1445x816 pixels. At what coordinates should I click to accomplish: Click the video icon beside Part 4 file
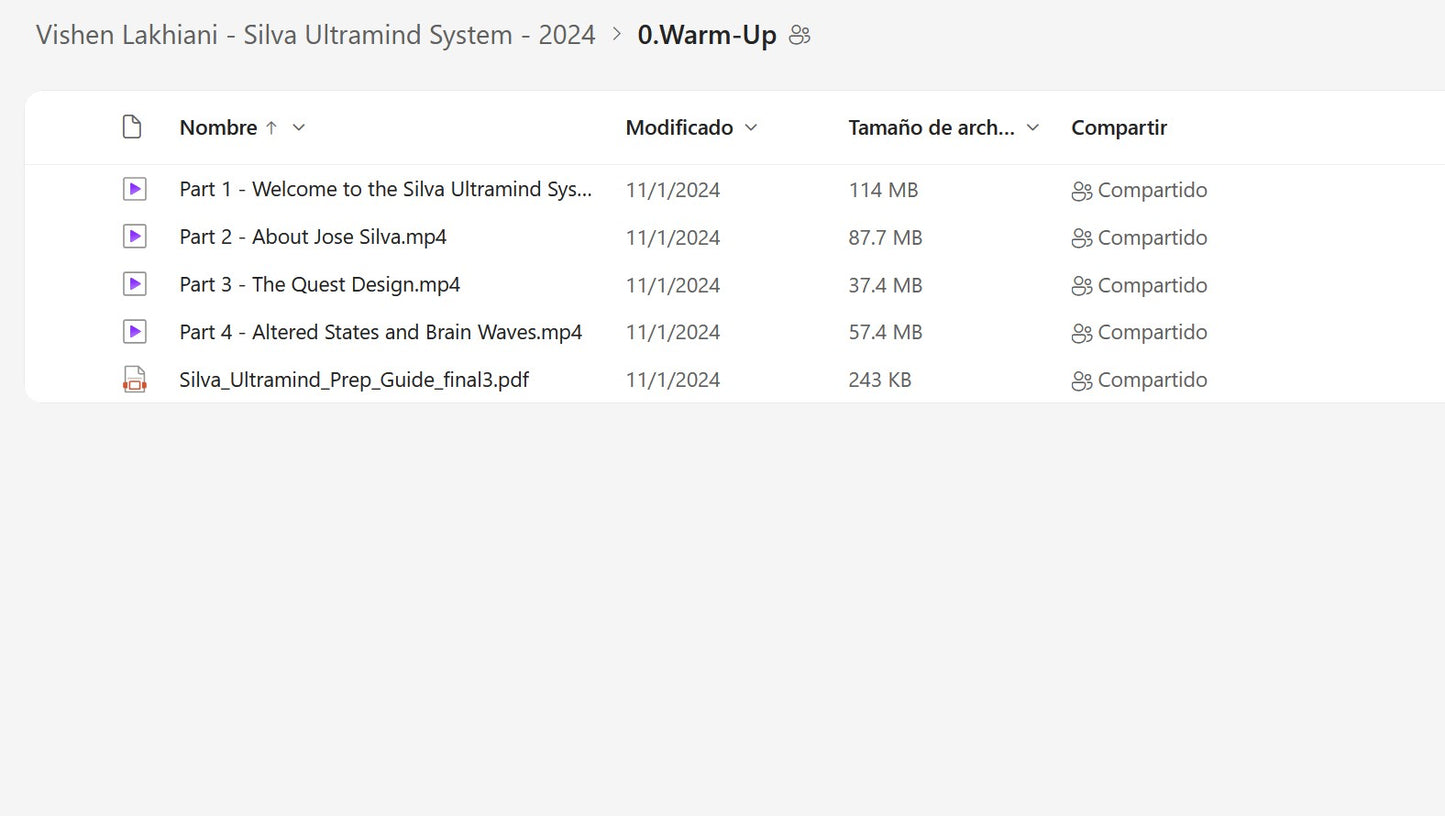(x=134, y=332)
